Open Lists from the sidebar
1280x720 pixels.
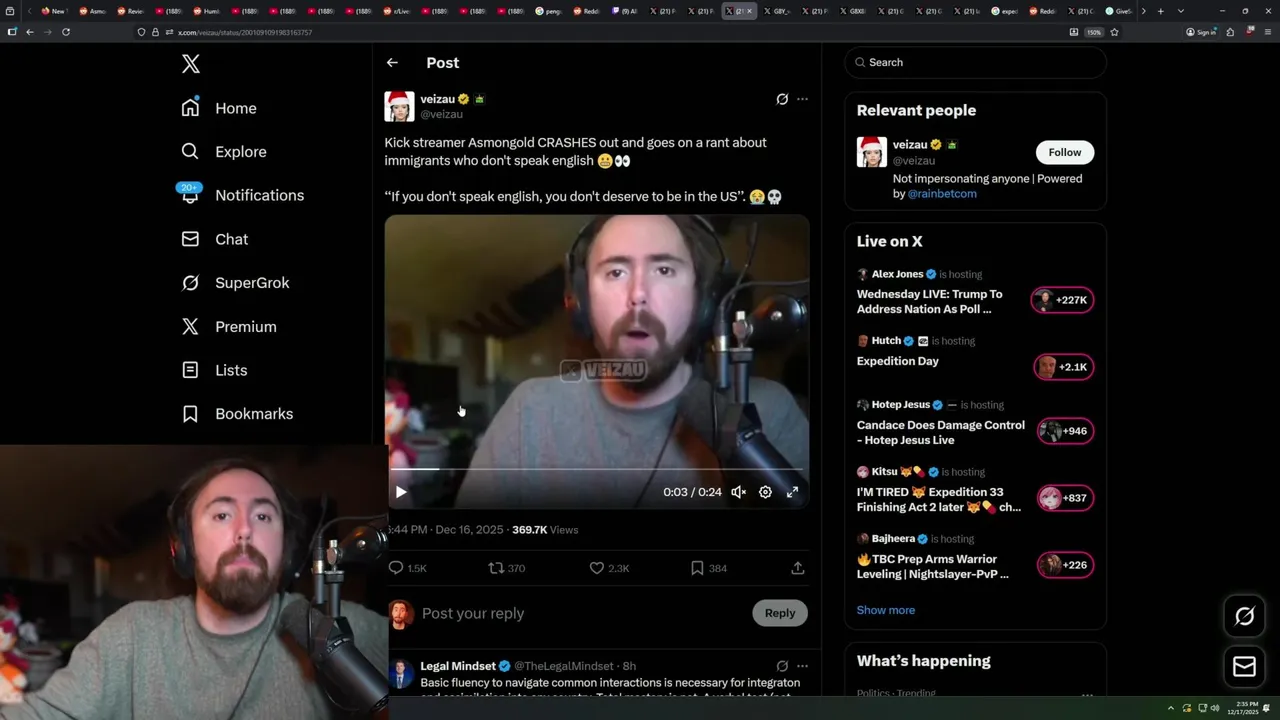click(214, 370)
